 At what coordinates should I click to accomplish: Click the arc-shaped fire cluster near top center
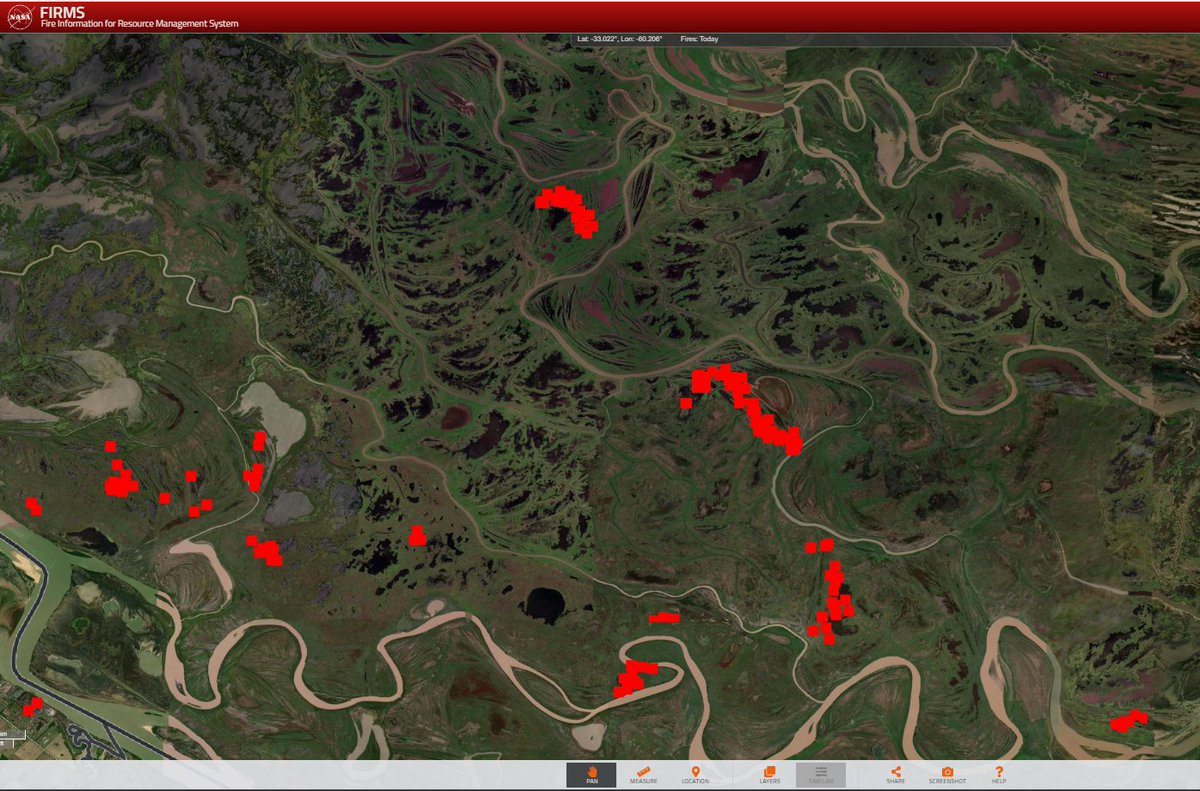click(567, 210)
